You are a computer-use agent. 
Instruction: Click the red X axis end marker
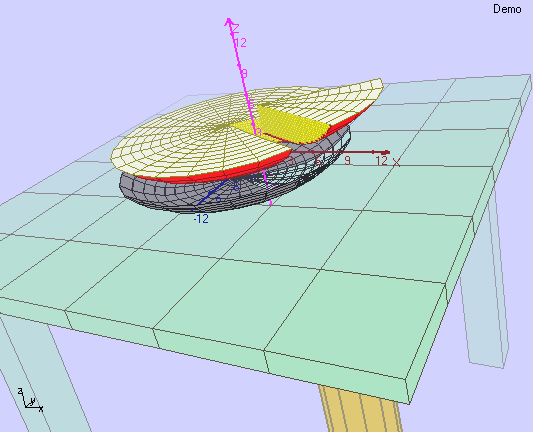385,152
